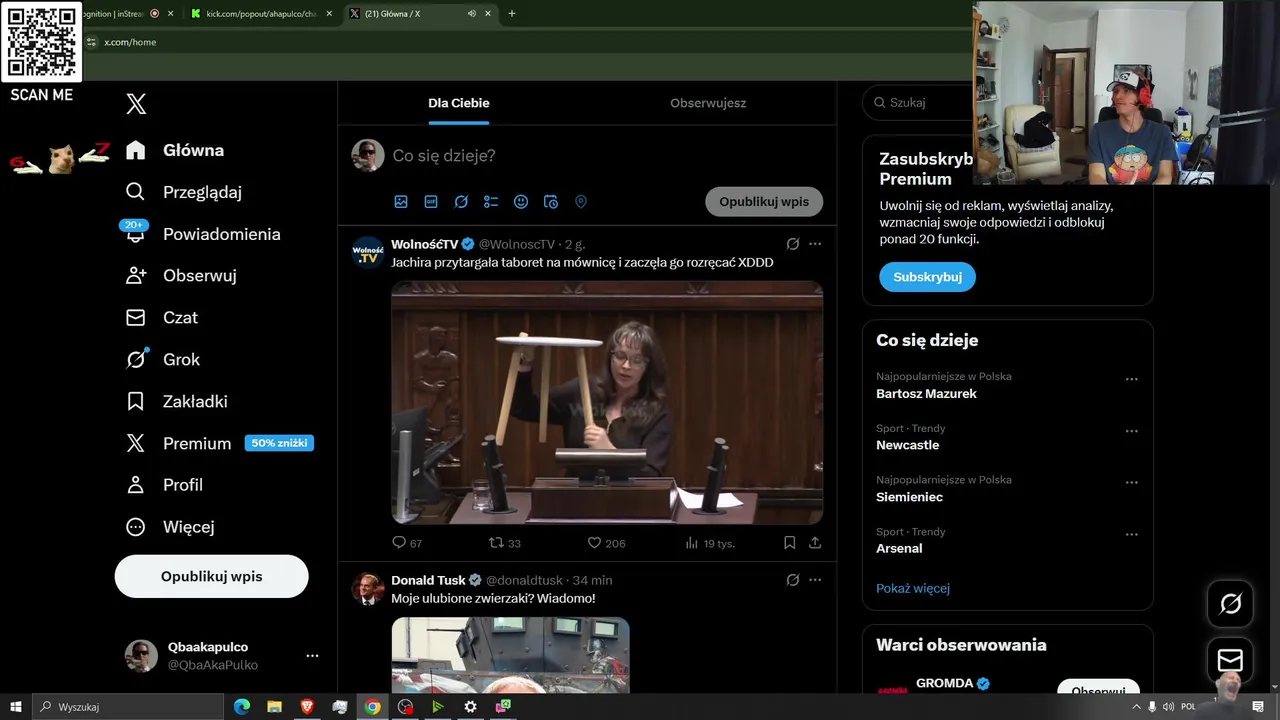Open the site info icon in address bar
1280x720 pixels.
tap(91, 42)
